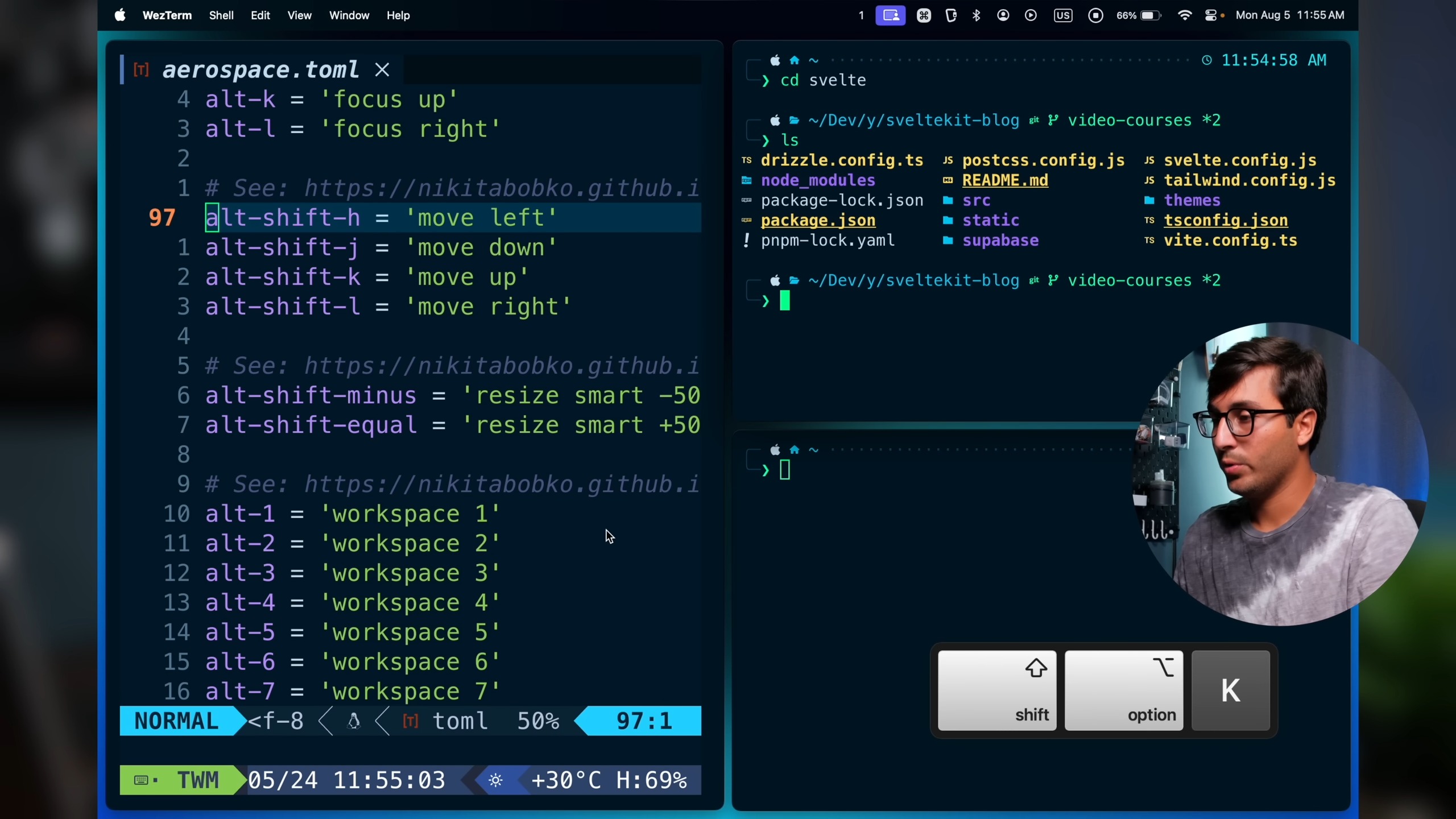Open the Wi-Fi menu bar icon
This screenshot has width=1456, height=819.
pyautogui.click(x=1185, y=15)
